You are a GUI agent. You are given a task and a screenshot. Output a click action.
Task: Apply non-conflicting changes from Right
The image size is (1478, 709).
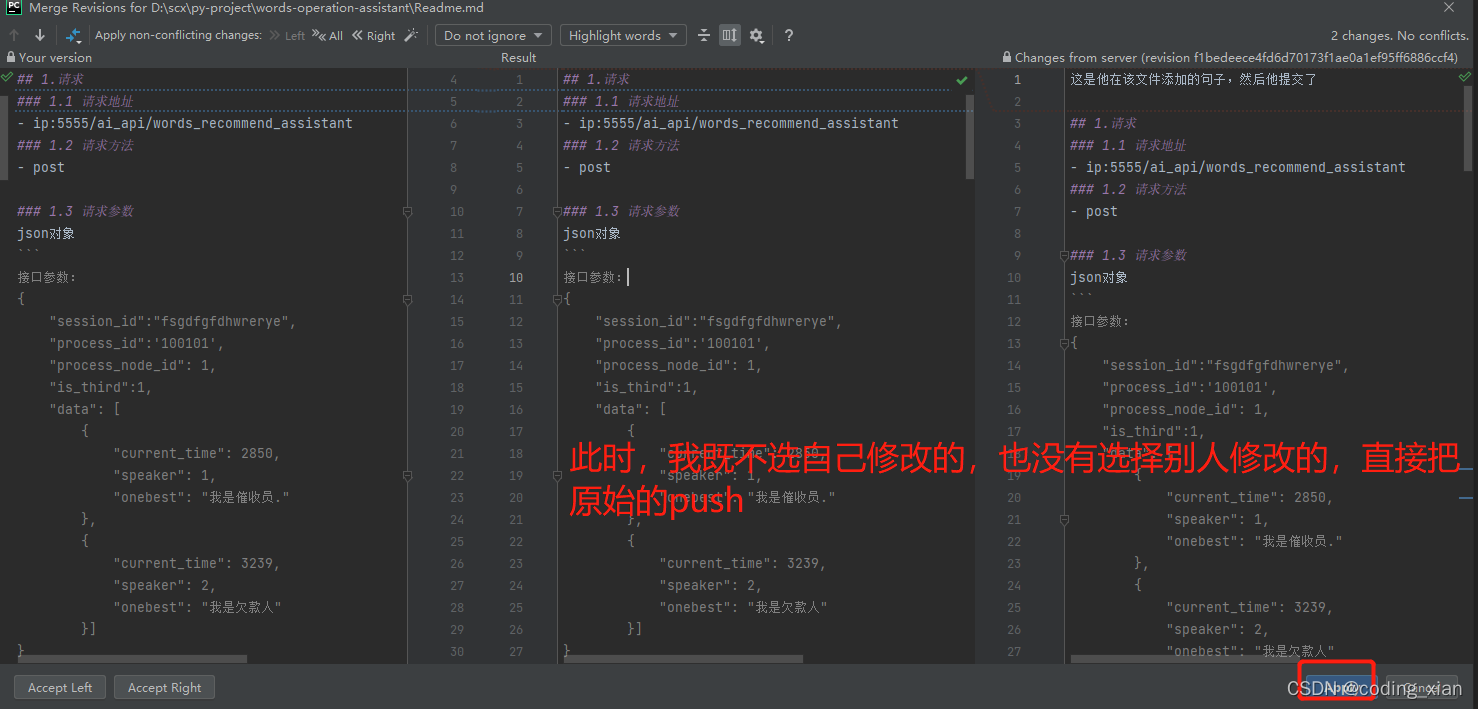tap(373, 35)
